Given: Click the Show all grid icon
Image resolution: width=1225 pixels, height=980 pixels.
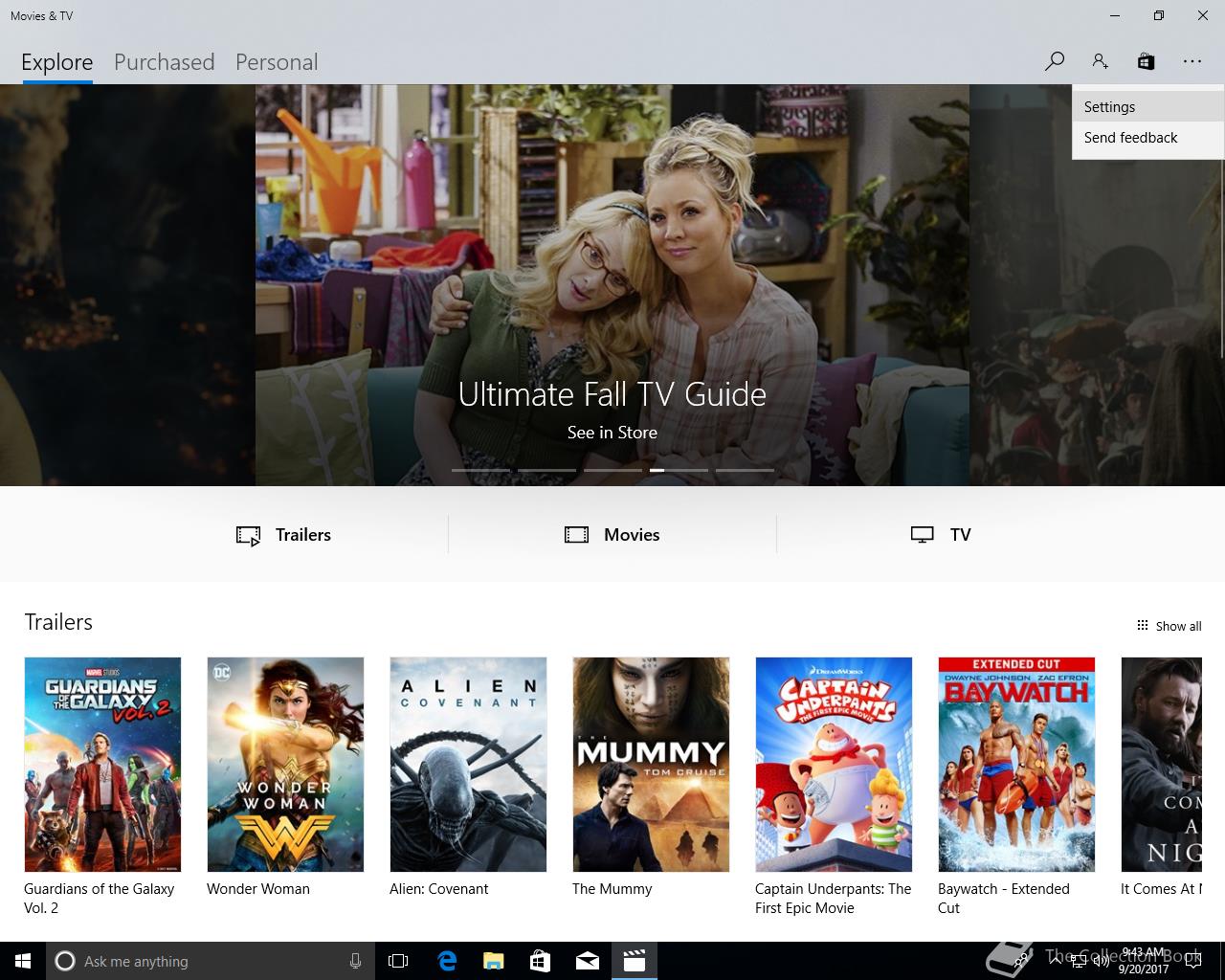Looking at the screenshot, I should pos(1142,625).
